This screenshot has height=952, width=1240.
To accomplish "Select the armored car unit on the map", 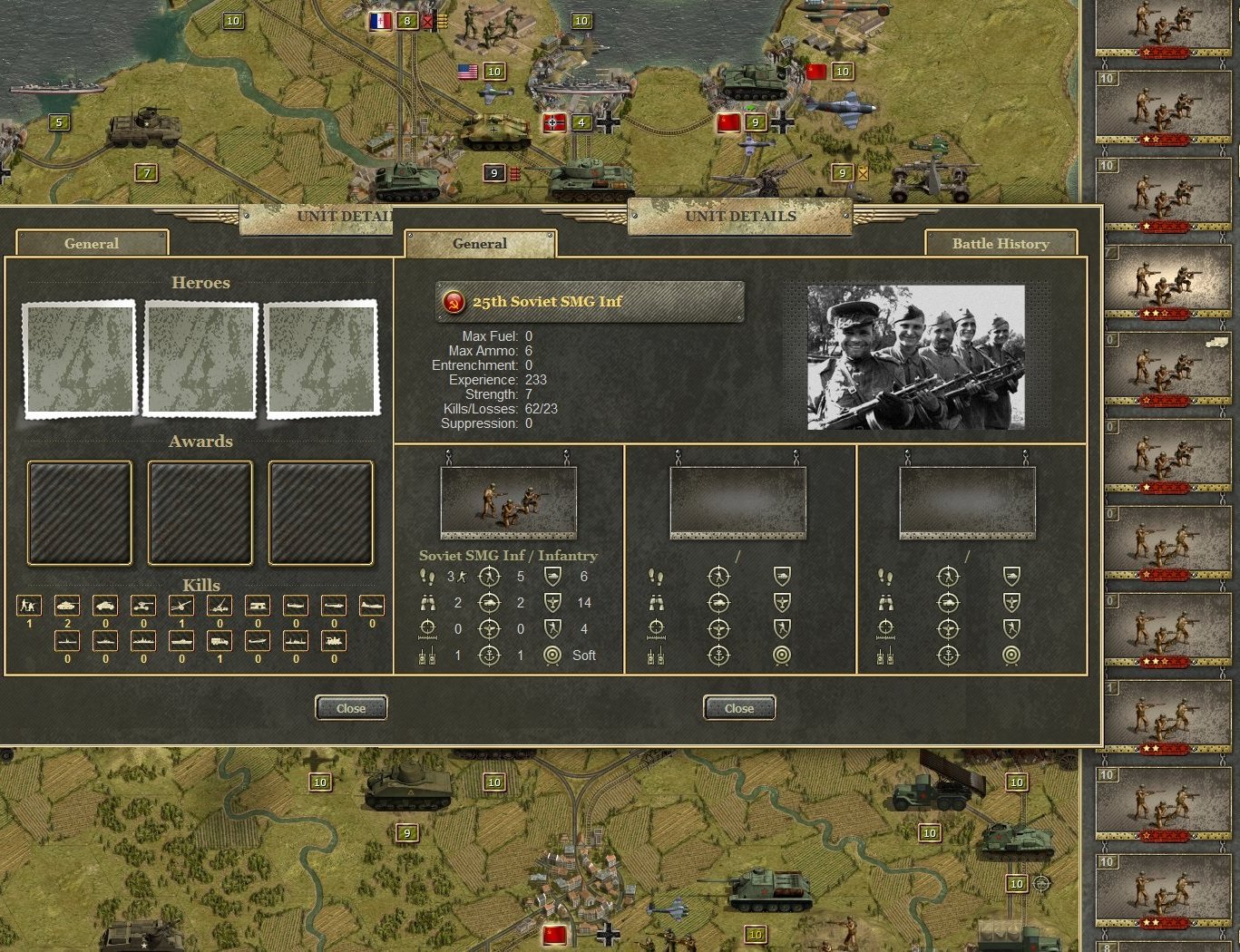I will [x=145, y=127].
